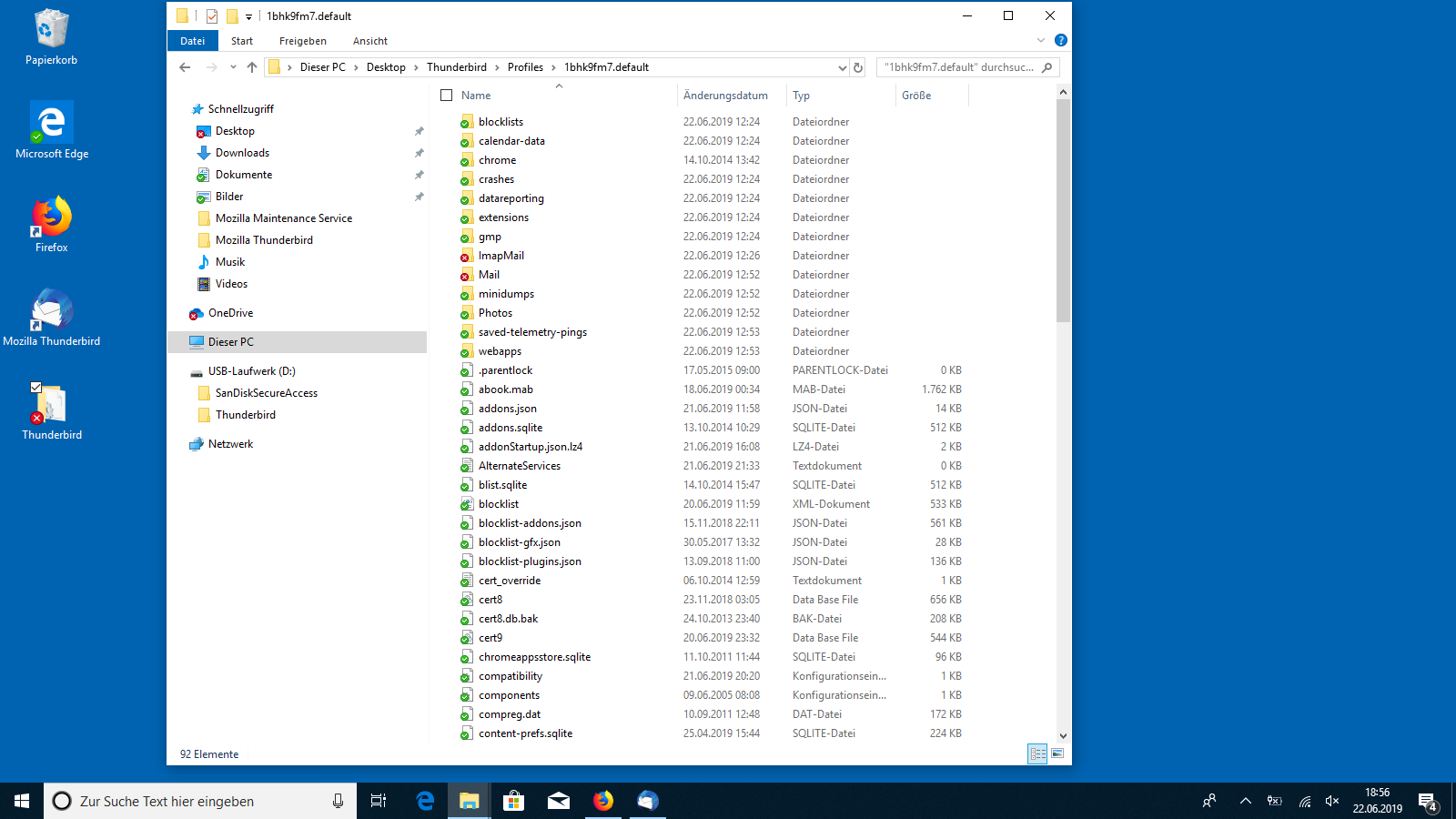Click Profiles in the breadcrumb path
1456x819 pixels.
(525, 67)
